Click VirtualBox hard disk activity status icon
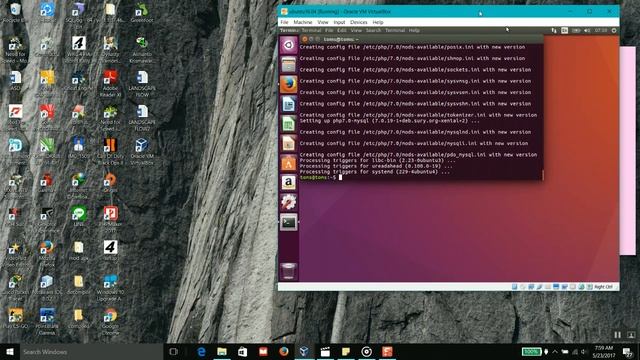The width and height of the screenshot is (640, 360). click(x=515, y=287)
